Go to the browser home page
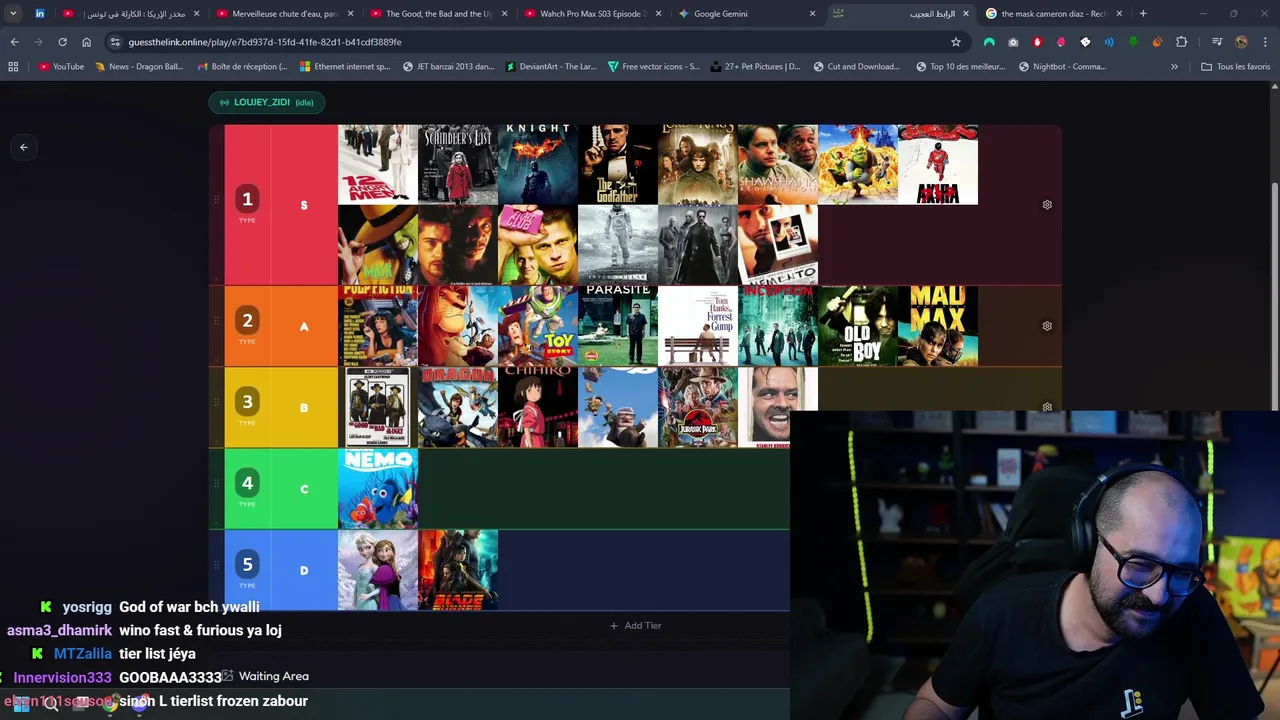Image resolution: width=1280 pixels, height=720 pixels. 87,42
